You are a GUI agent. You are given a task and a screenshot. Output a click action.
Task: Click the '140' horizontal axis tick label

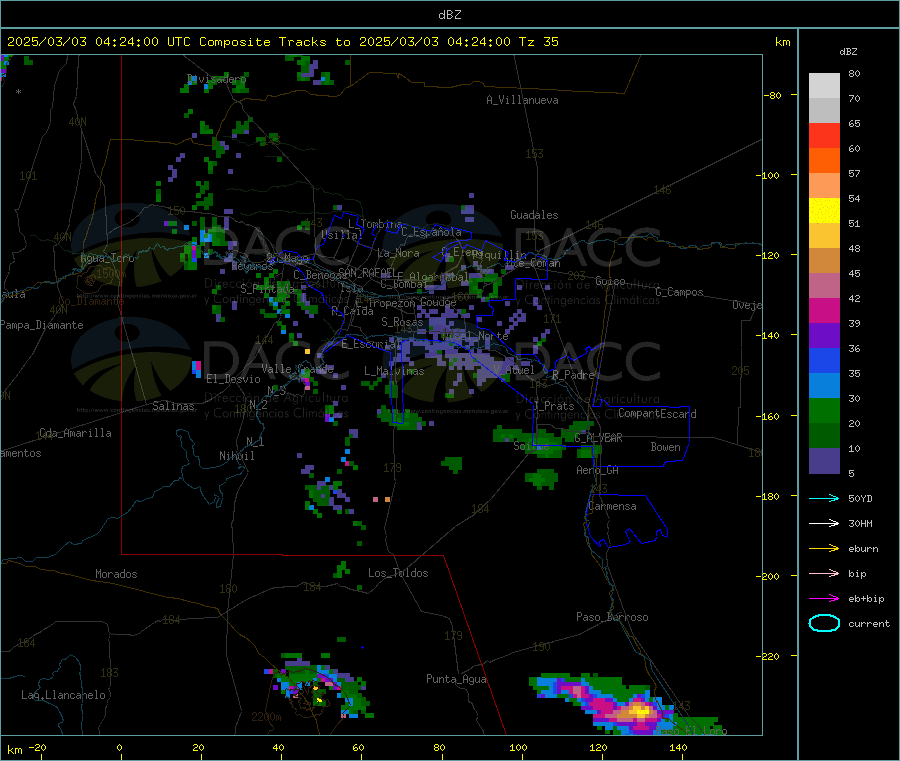678,747
